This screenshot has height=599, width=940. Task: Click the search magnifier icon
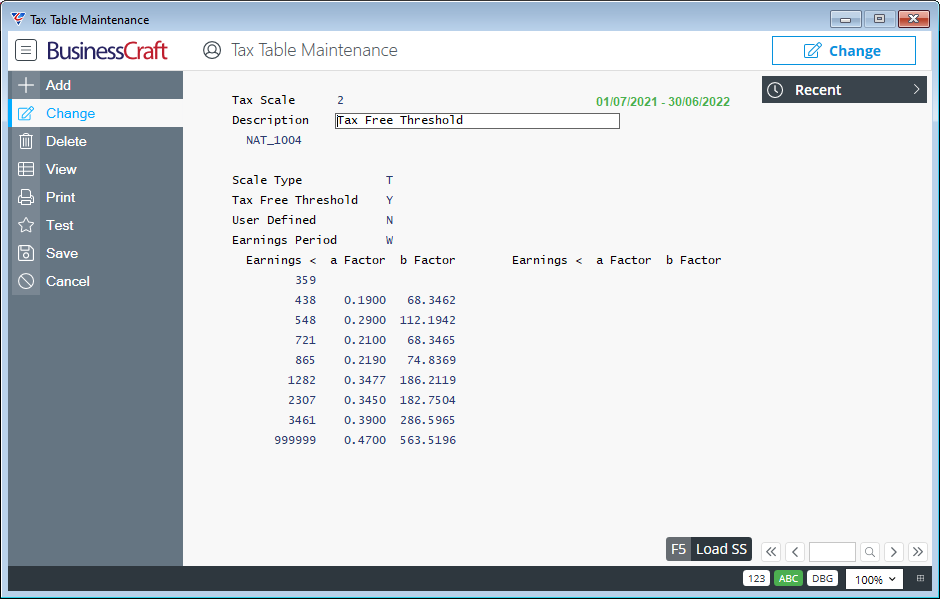(870, 552)
